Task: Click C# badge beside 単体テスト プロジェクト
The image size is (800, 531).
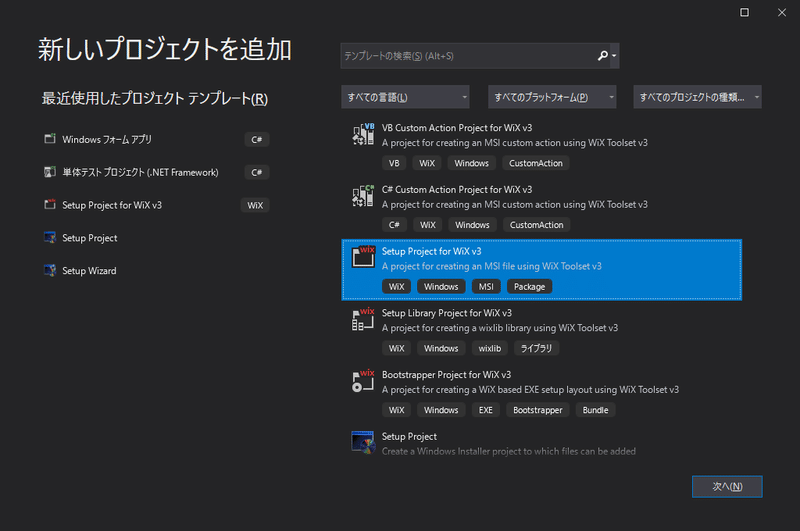Action: click(257, 172)
